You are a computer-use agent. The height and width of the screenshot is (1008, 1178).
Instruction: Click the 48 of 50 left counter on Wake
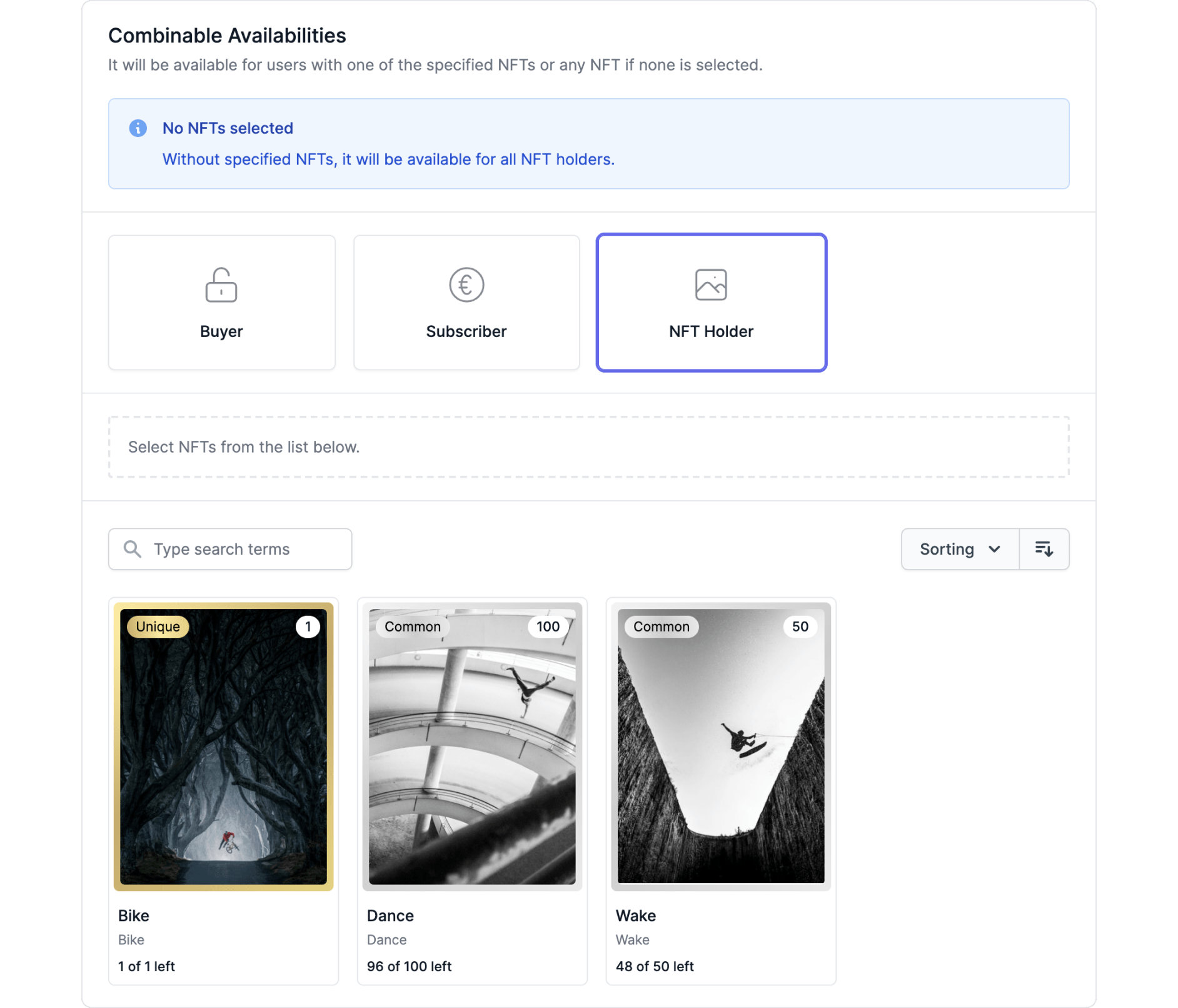(654, 966)
